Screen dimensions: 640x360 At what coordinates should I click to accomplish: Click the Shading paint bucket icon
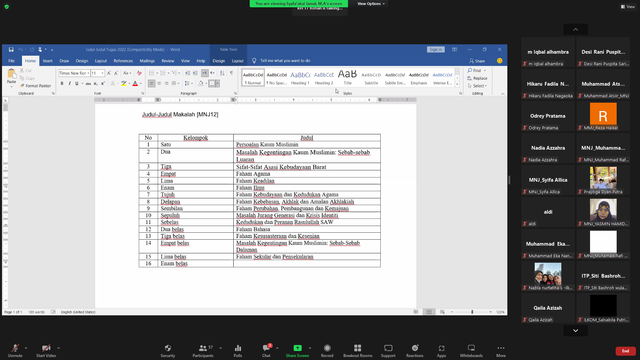pos(200,84)
